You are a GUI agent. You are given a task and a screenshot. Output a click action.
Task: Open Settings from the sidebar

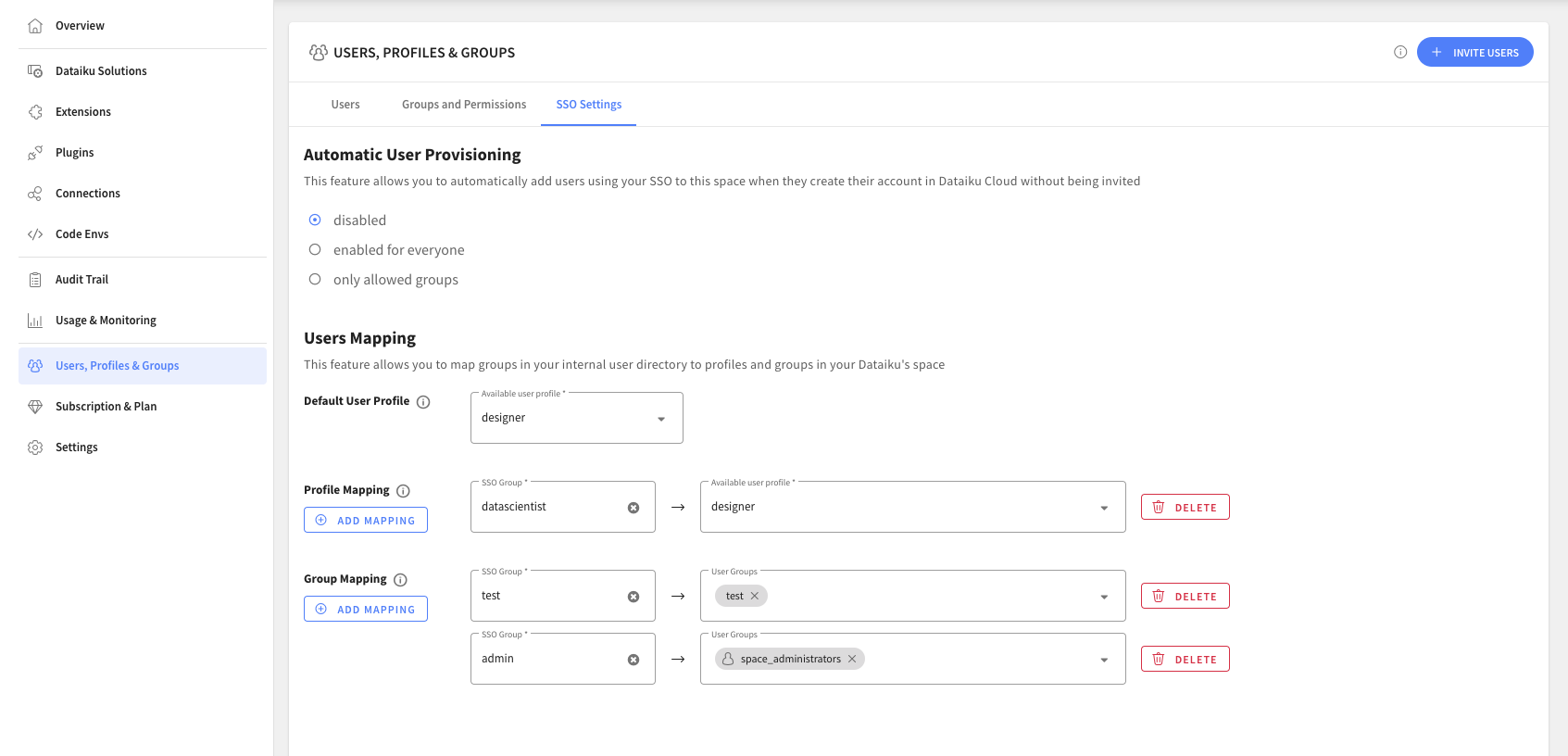coord(143,447)
